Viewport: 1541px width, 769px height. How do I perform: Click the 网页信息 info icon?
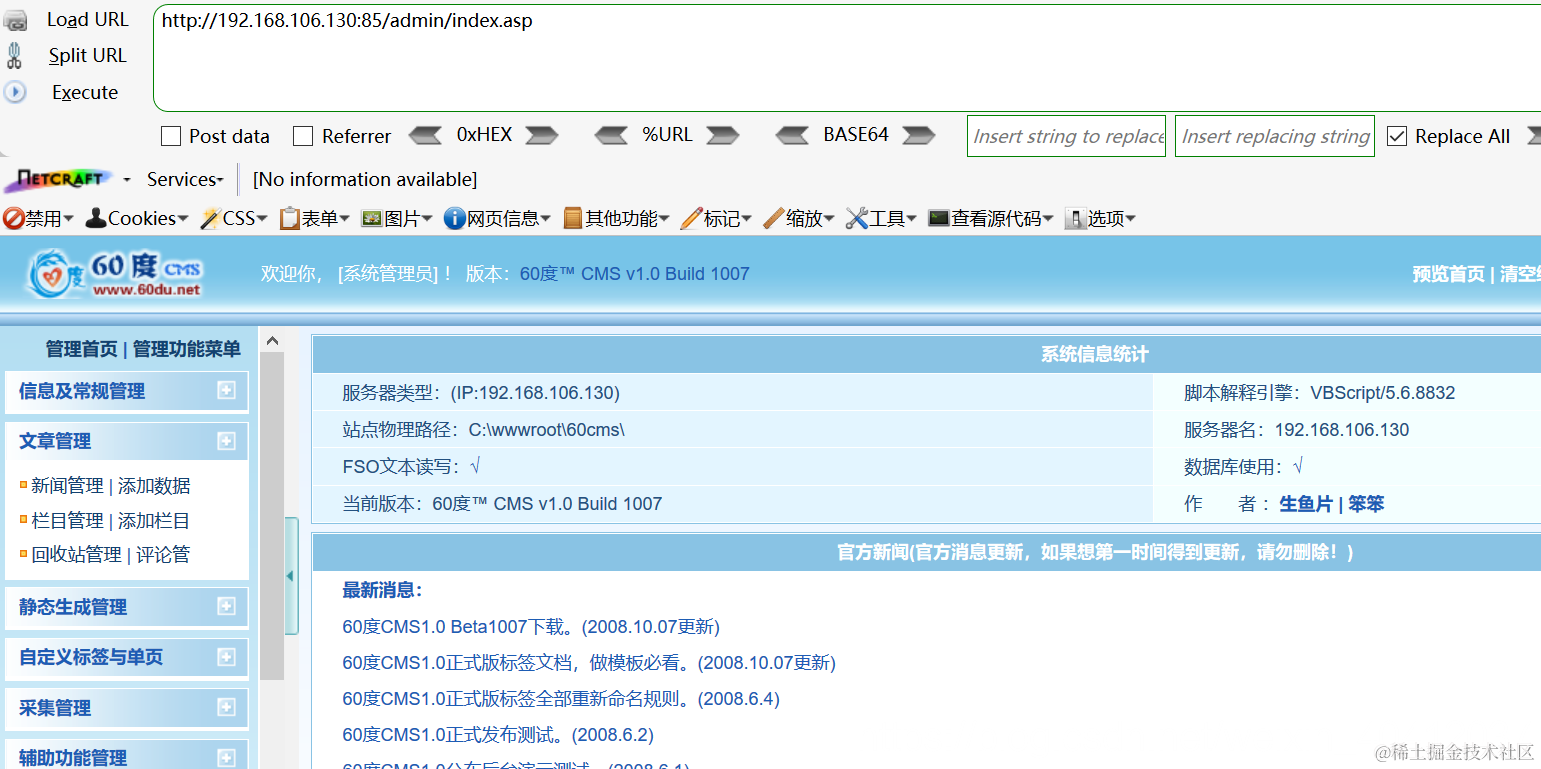point(454,218)
